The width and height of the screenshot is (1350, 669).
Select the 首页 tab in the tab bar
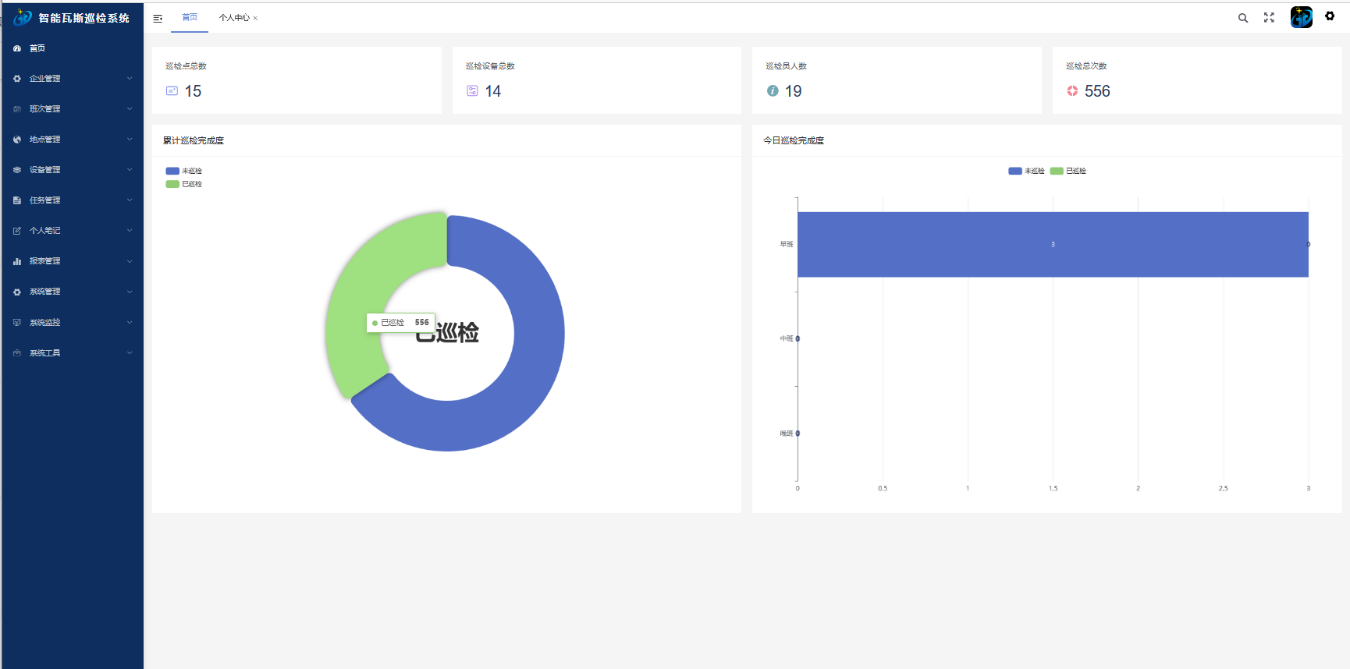coord(189,18)
